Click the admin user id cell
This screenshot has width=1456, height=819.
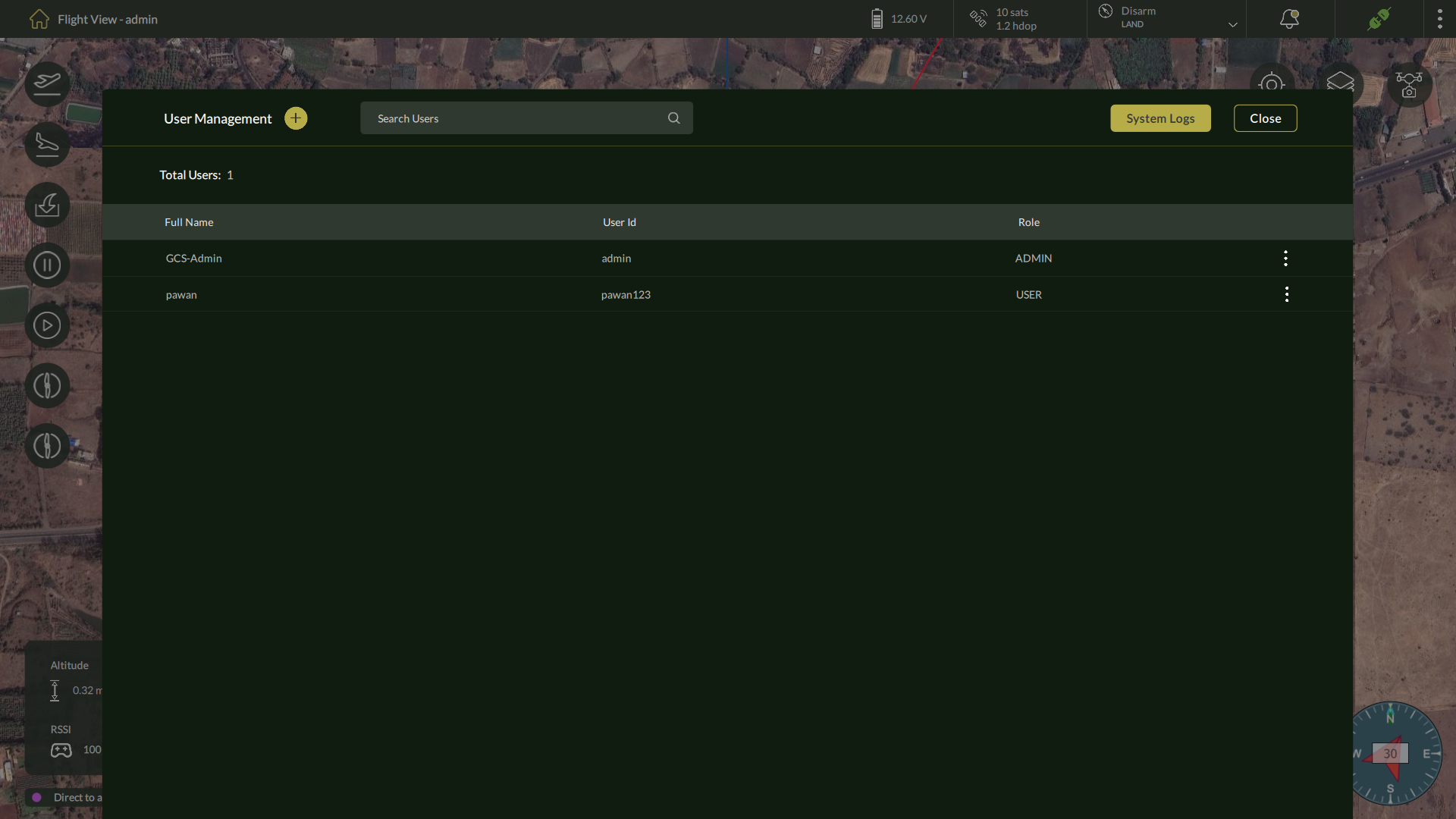[616, 259]
